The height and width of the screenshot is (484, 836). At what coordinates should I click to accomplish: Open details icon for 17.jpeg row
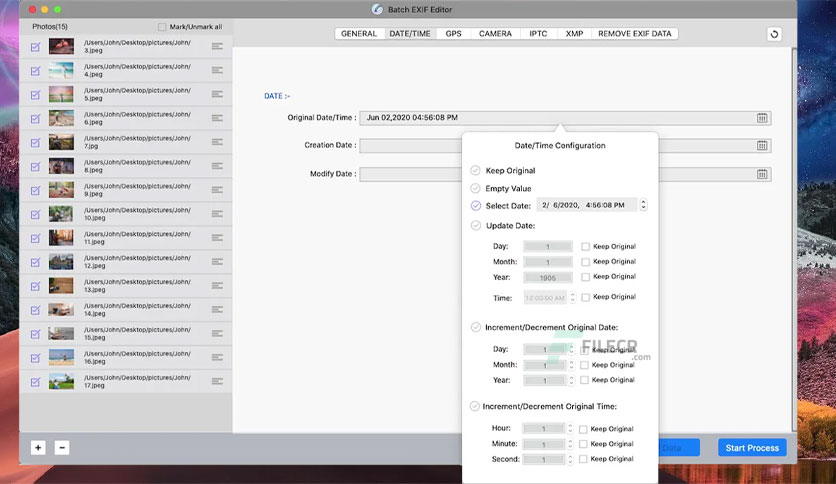pyautogui.click(x=217, y=381)
